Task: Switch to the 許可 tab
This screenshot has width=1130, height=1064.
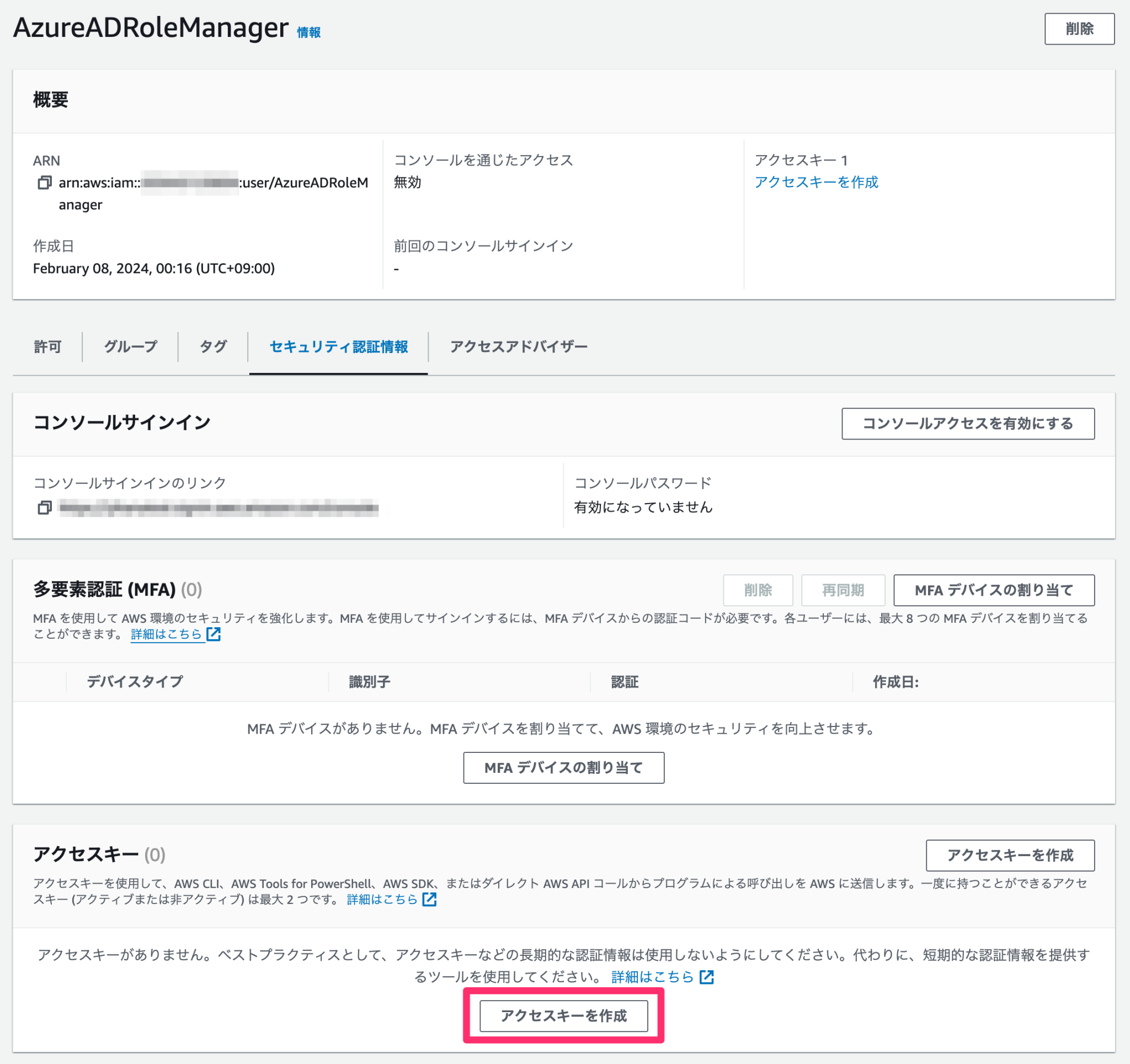Action: click(49, 347)
